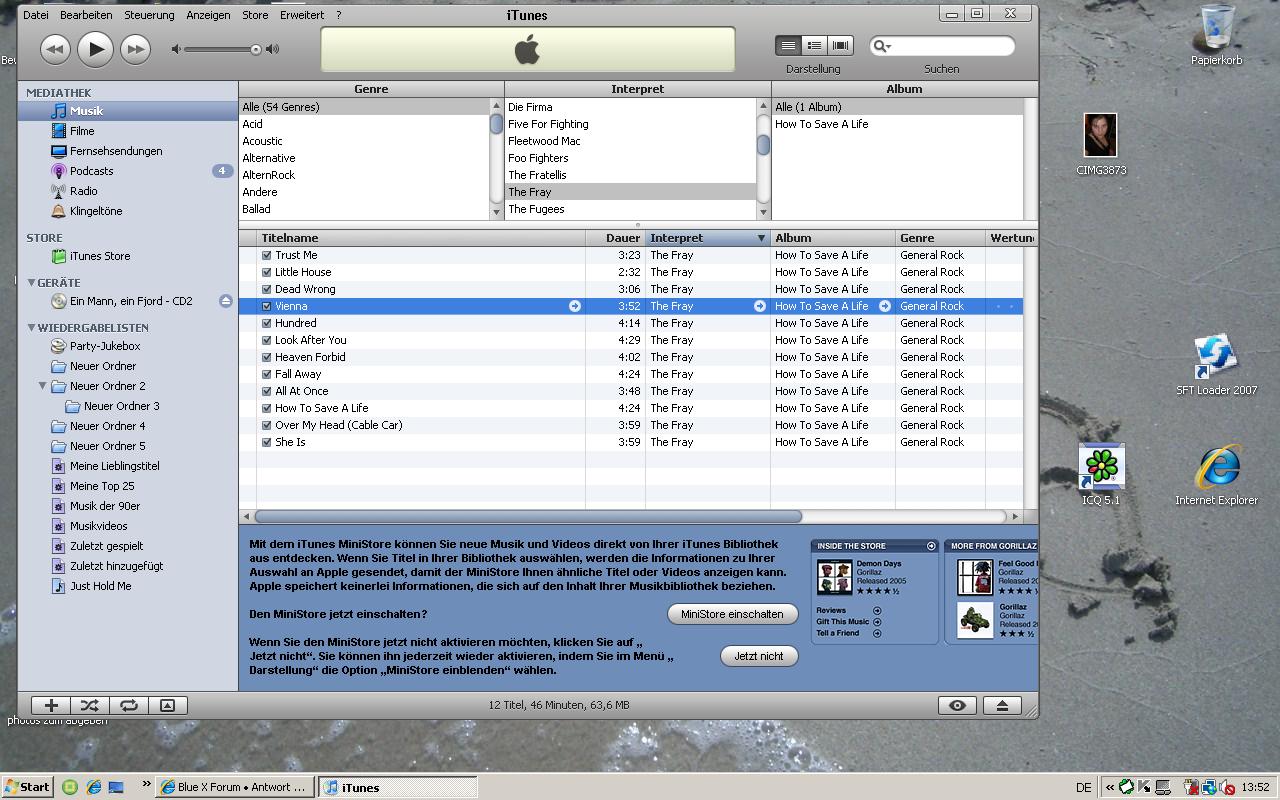Click the MiniStore einschalten button
This screenshot has width=1280, height=800.
[x=732, y=614]
